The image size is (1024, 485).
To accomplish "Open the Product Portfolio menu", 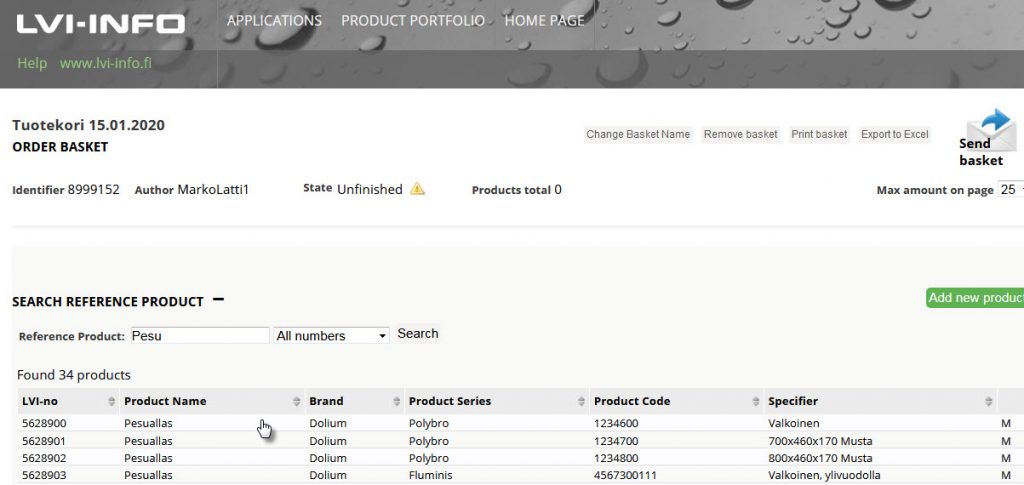I will (413, 21).
